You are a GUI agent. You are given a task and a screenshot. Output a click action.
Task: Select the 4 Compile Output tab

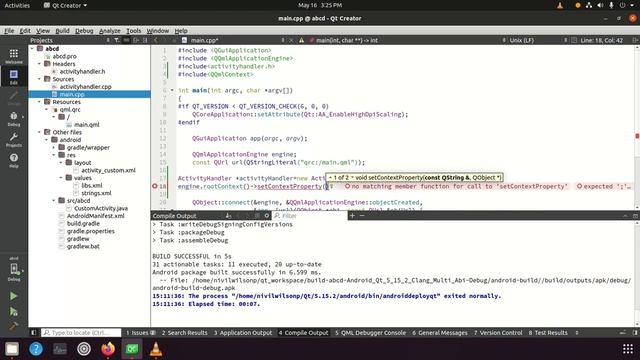303,333
